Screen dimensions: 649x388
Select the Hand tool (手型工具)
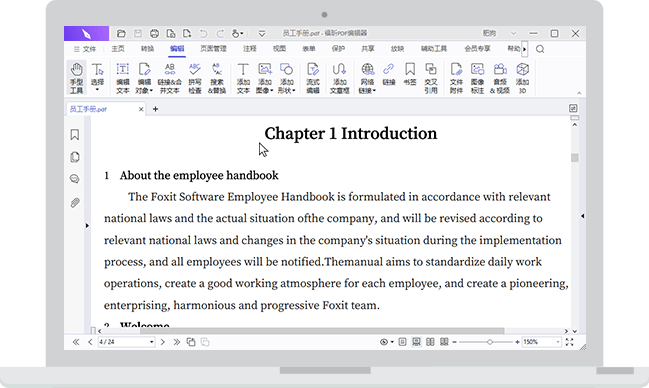tap(77, 78)
